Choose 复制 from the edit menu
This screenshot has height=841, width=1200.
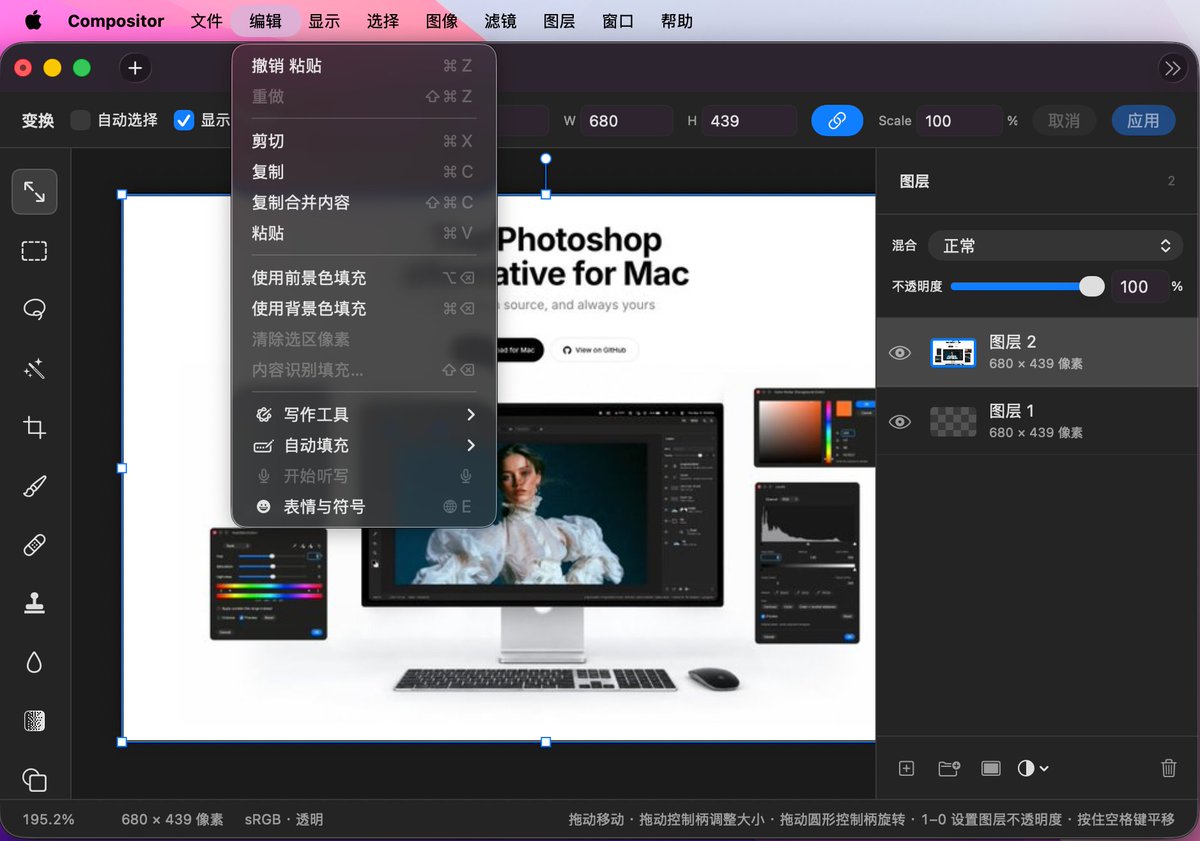coord(364,172)
